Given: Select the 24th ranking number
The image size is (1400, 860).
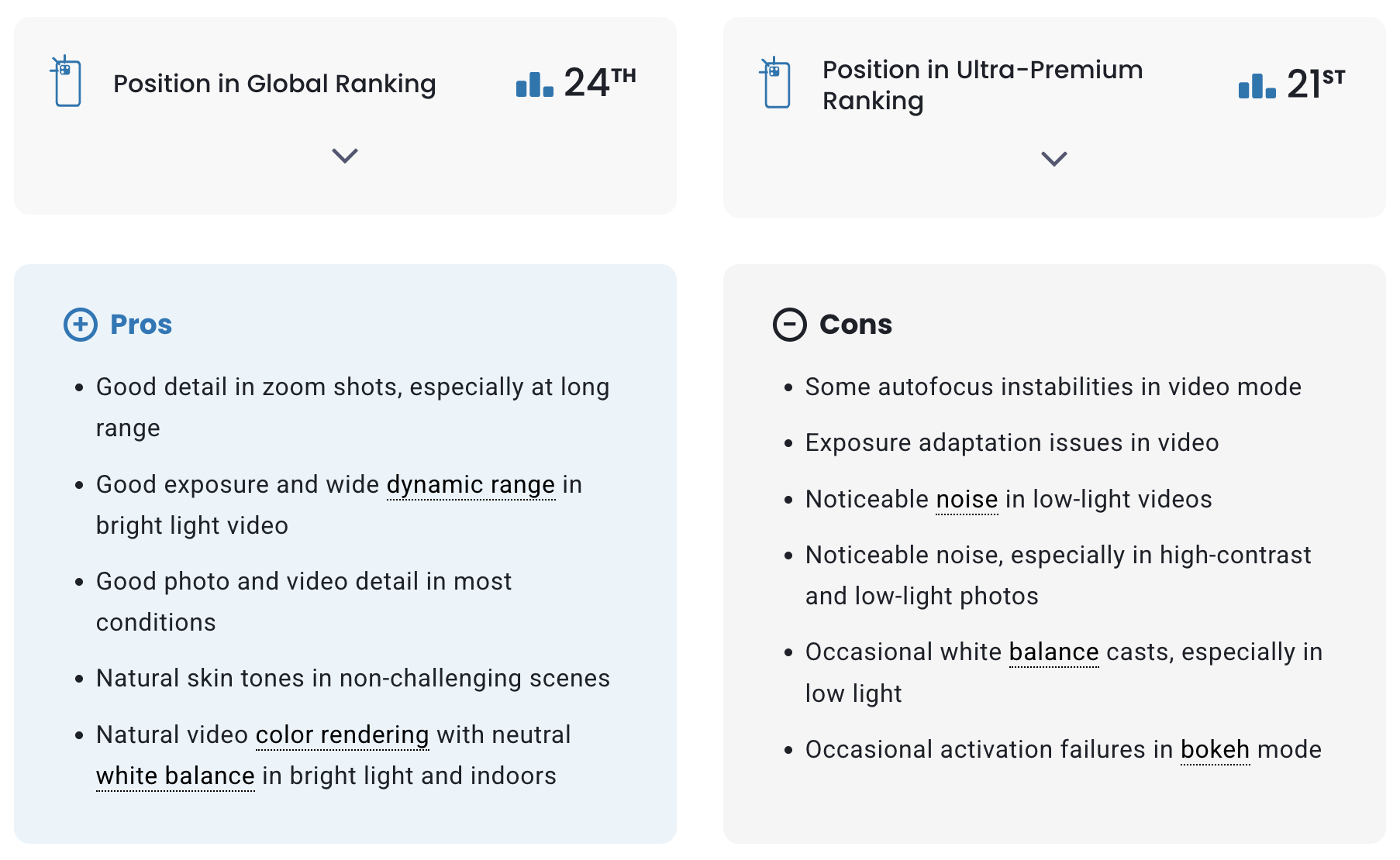Looking at the screenshot, I should [599, 82].
